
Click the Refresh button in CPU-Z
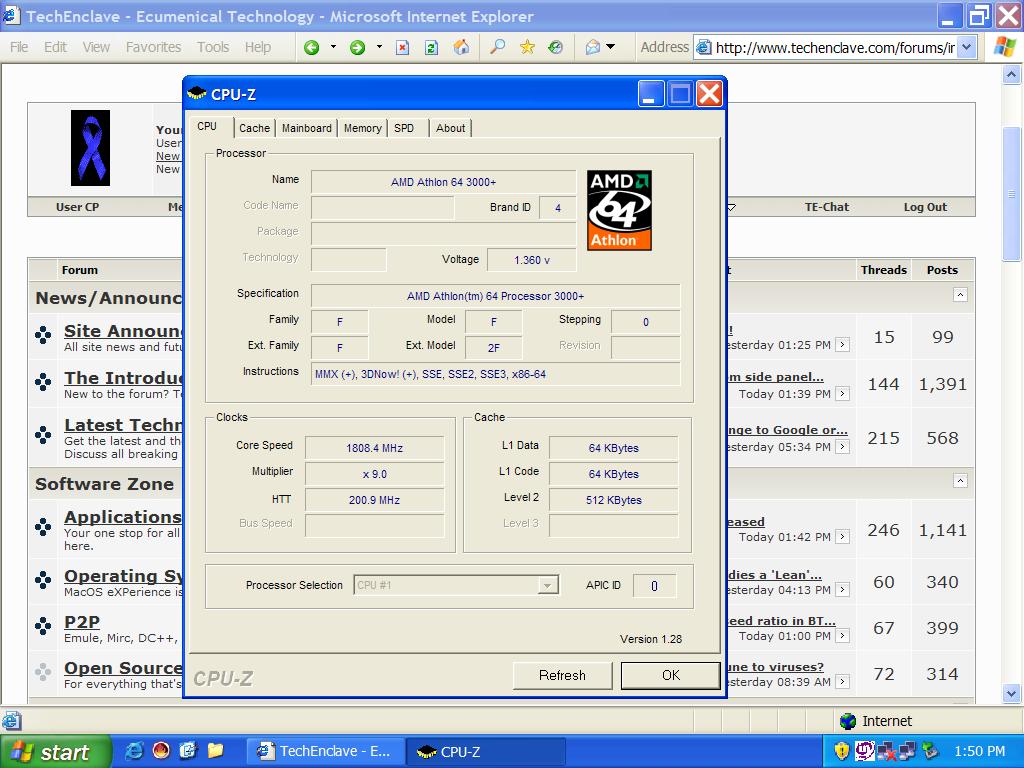[562, 675]
